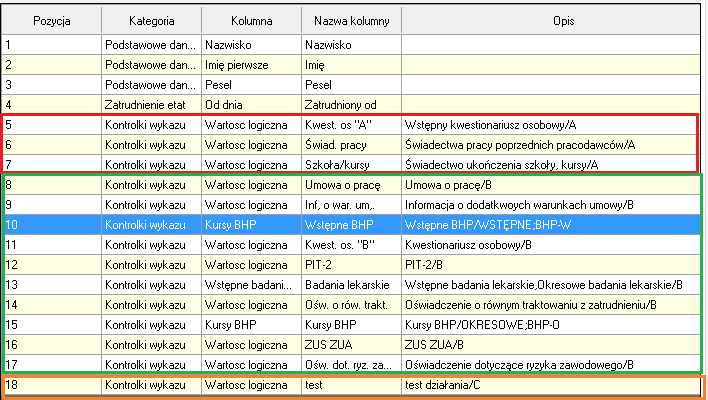Screen dimensions: 708x400
Task: Select position number 1 cell
Action: tap(51, 45)
